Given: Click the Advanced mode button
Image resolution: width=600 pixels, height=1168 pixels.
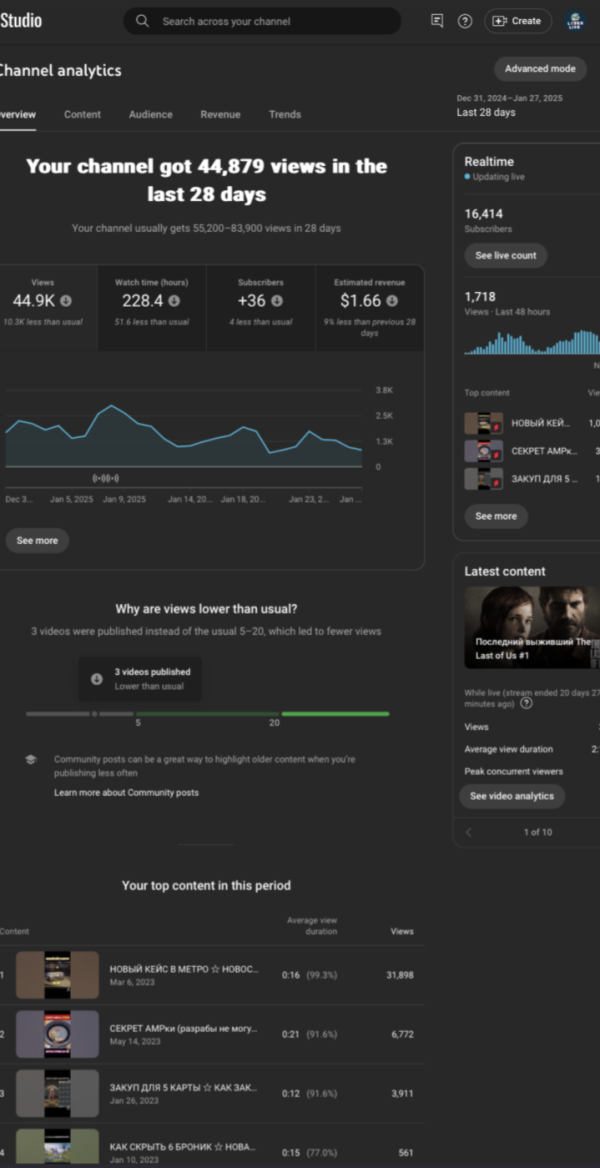Looking at the screenshot, I should click(x=540, y=69).
